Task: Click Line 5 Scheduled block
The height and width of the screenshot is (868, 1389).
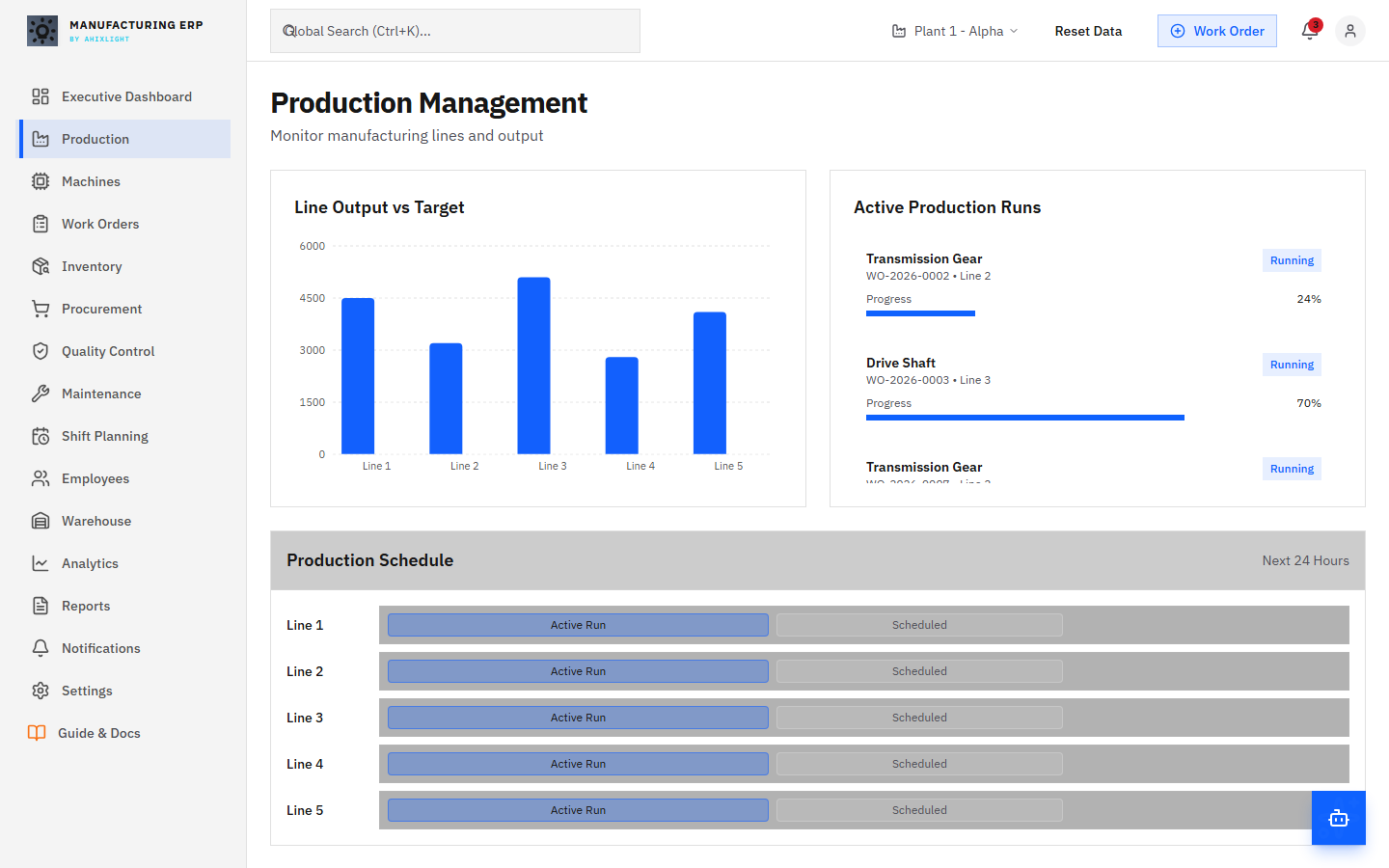Action: pyautogui.click(x=919, y=810)
